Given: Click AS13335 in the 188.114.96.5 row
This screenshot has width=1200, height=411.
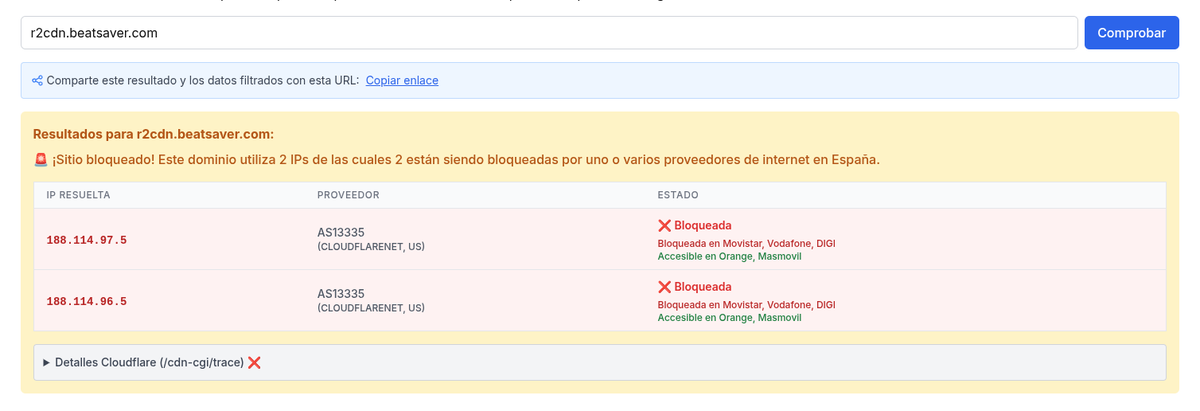Looking at the screenshot, I should coord(341,294).
